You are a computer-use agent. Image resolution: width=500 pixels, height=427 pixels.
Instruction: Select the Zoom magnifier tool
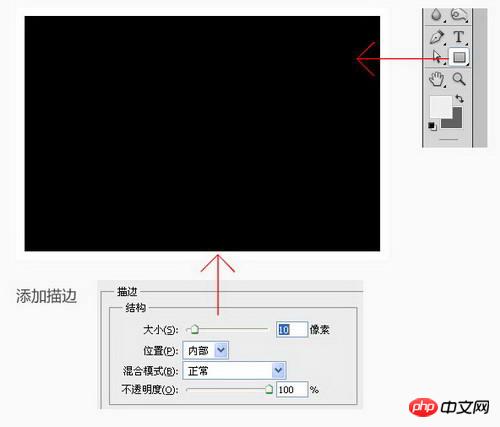click(x=459, y=79)
